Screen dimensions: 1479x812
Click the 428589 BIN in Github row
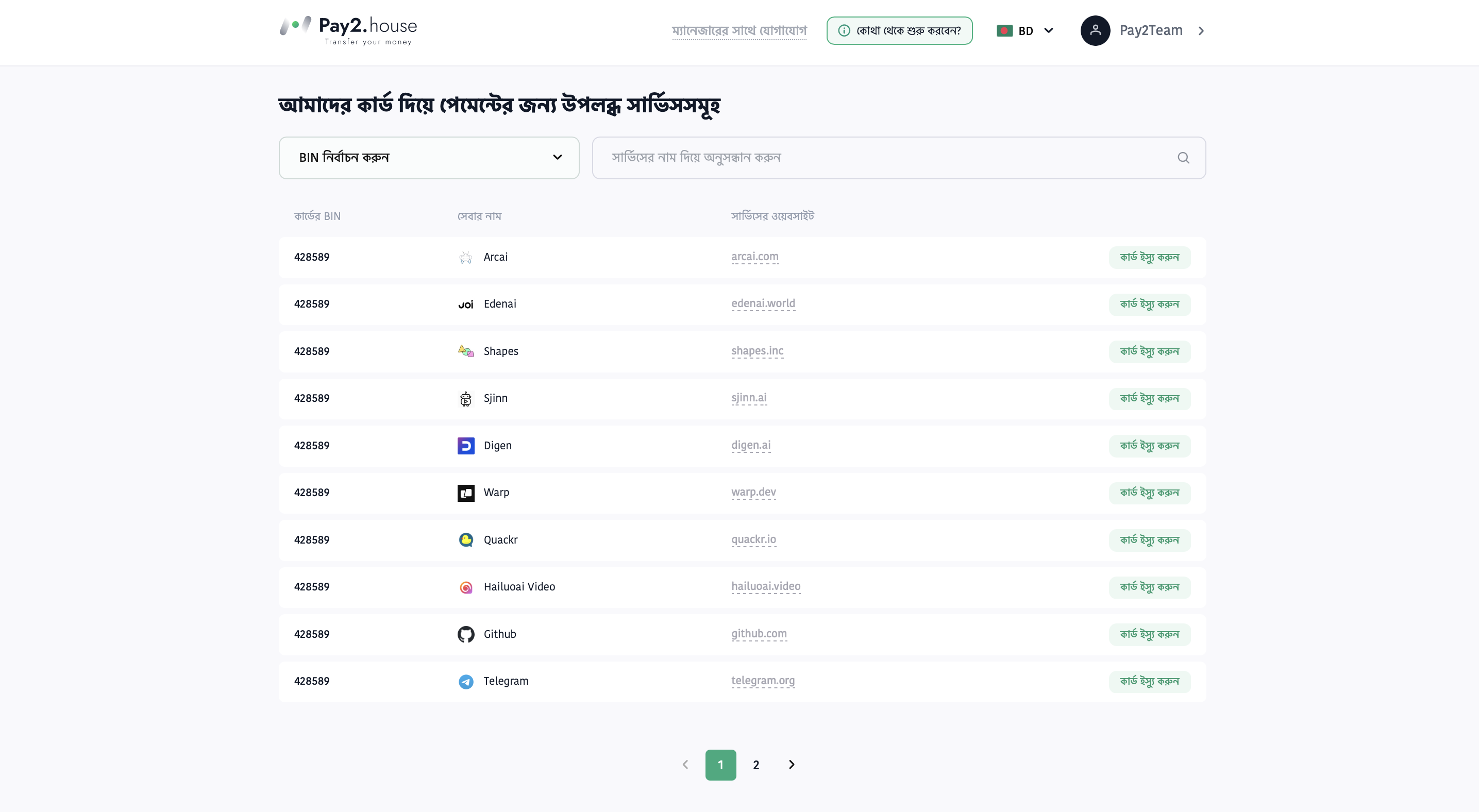[312, 634]
